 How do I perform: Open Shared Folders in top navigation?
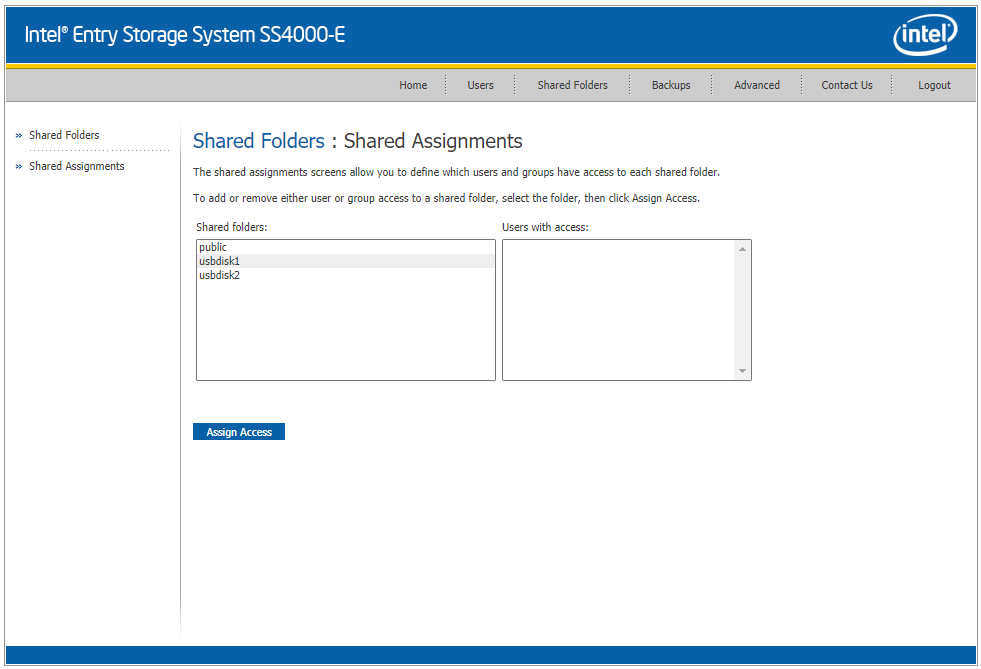[572, 85]
